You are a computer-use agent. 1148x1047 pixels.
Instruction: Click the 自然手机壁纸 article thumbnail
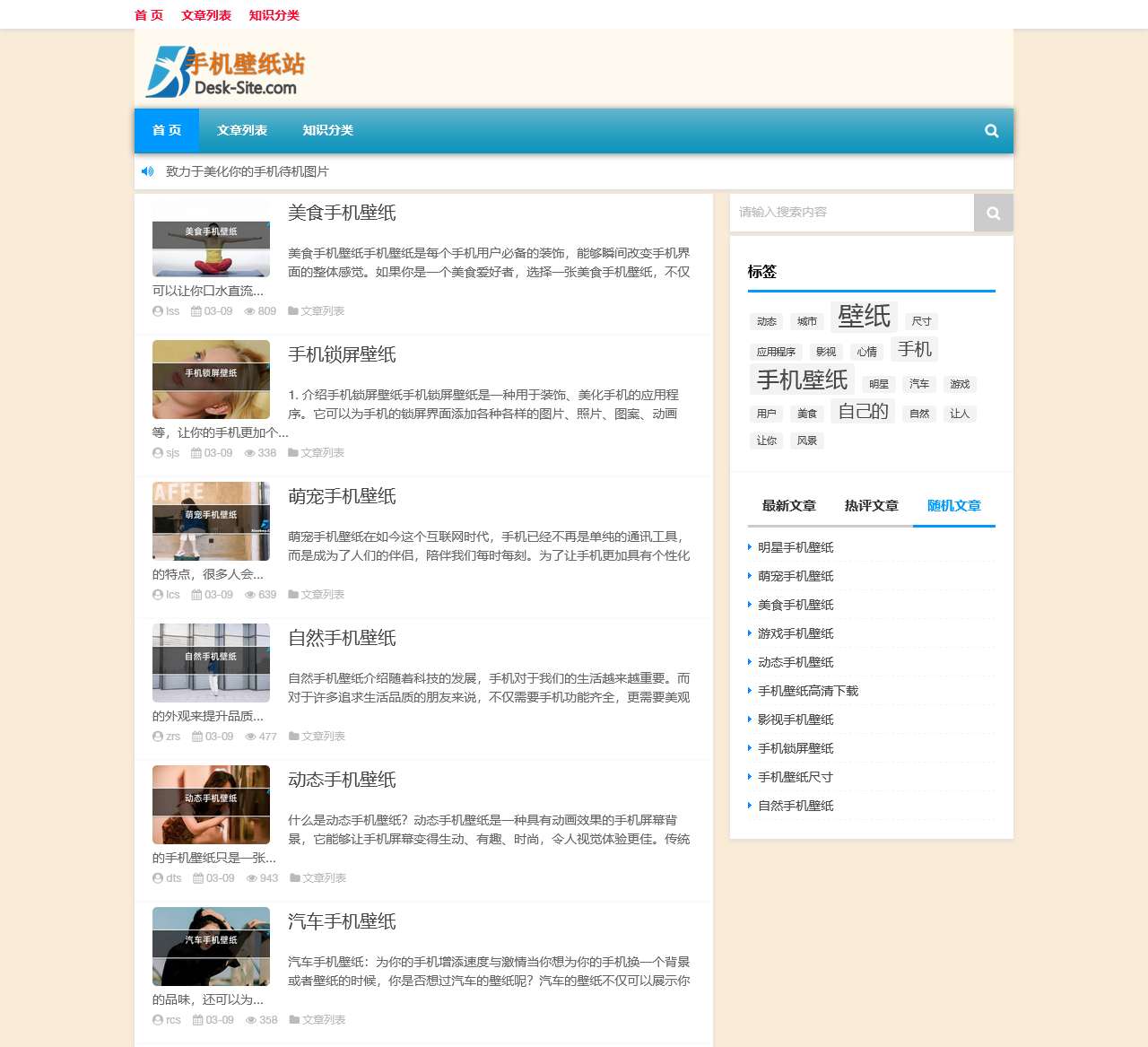211,663
